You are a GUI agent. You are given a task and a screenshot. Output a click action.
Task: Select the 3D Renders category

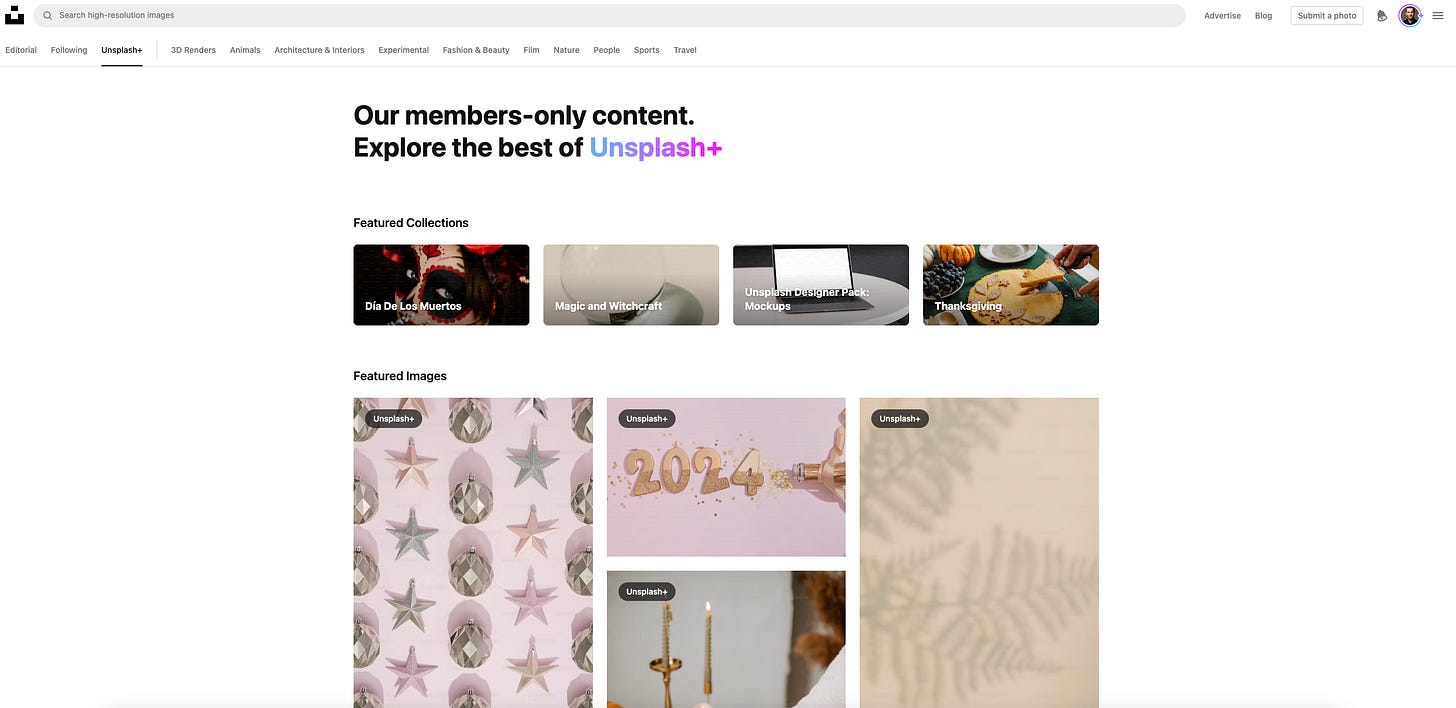pos(193,50)
